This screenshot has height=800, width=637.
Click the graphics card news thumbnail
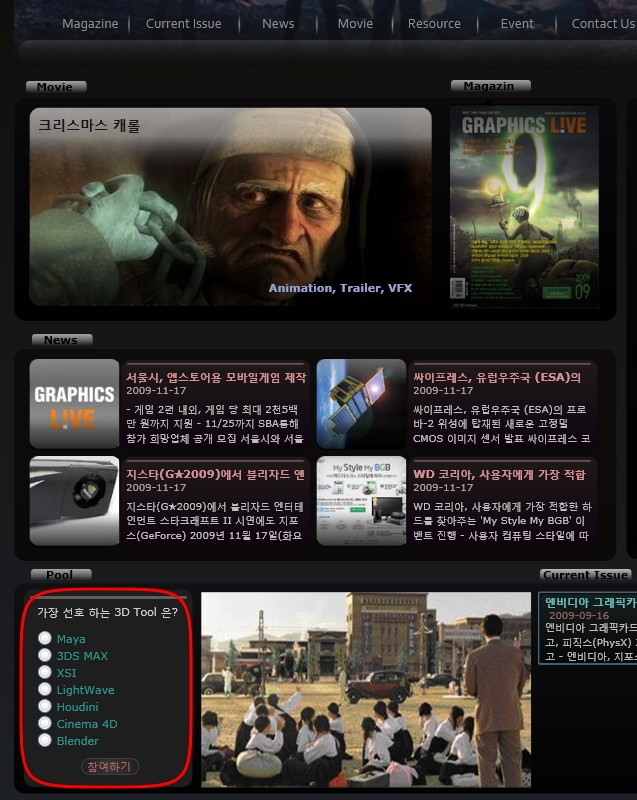[x=74, y=501]
